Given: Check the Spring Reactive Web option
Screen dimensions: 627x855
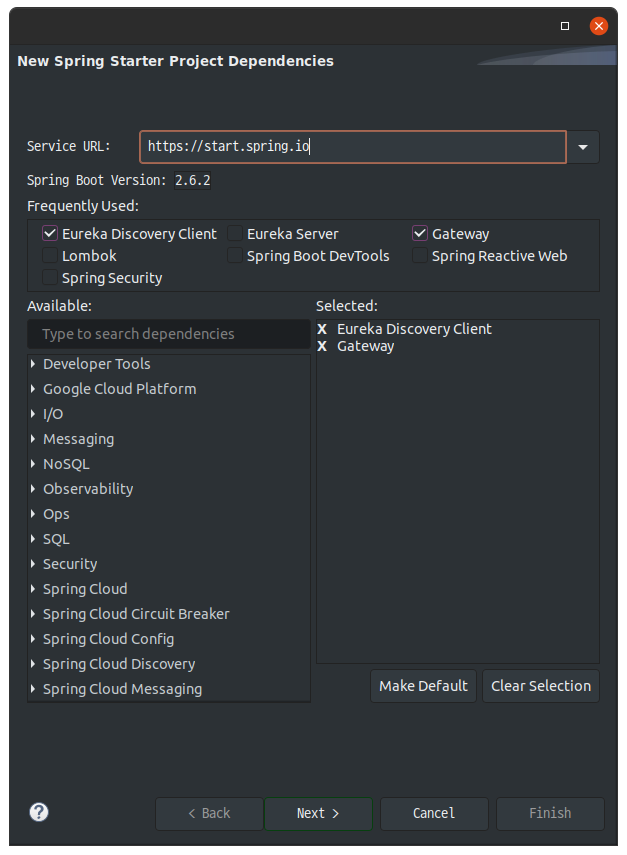Looking at the screenshot, I should point(420,256).
